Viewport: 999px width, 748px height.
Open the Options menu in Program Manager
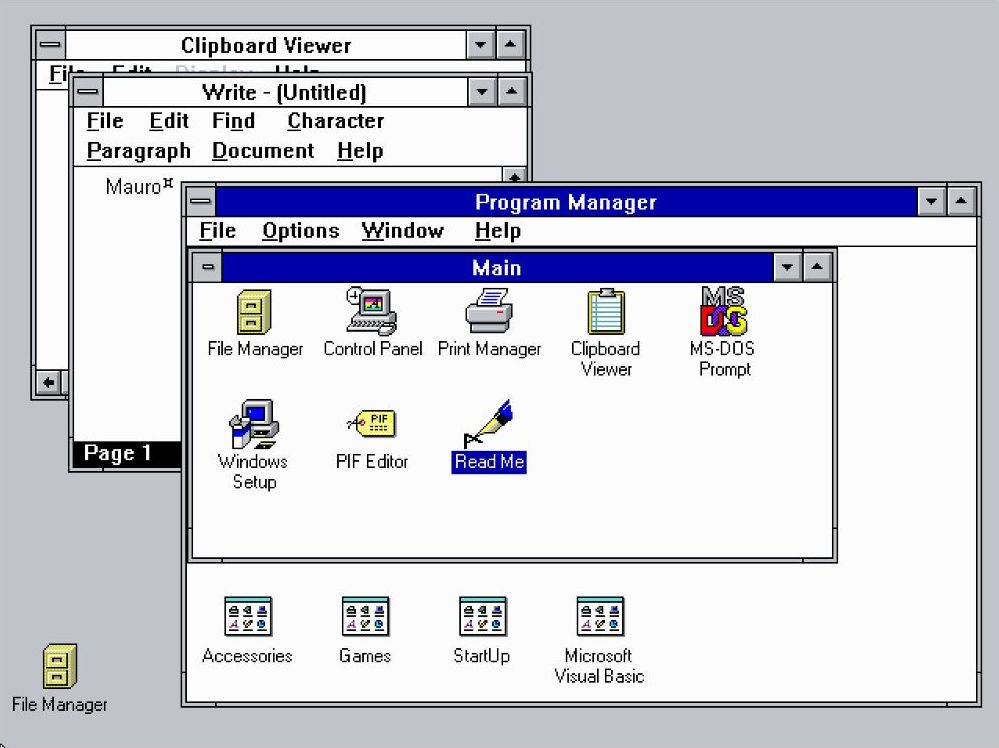pyautogui.click(x=300, y=231)
